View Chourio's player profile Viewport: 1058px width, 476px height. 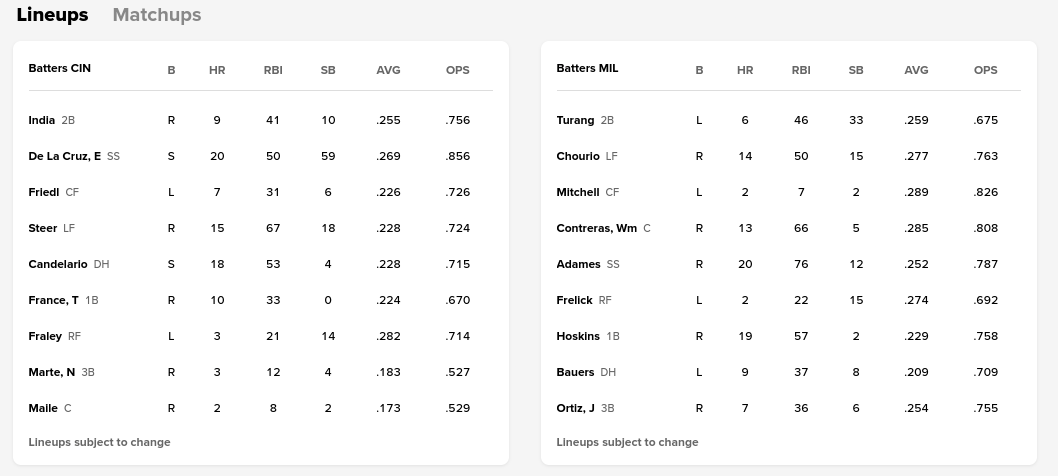point(578,156)
